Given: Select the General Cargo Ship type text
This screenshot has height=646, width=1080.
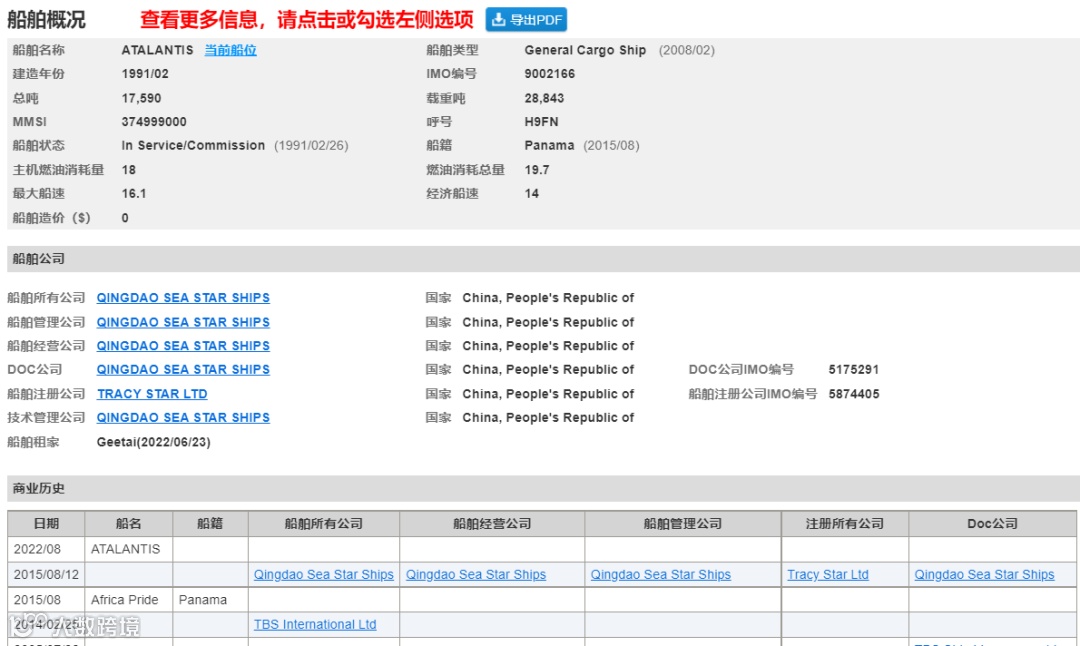Looking at the screenshot, I should click(585, 50).
